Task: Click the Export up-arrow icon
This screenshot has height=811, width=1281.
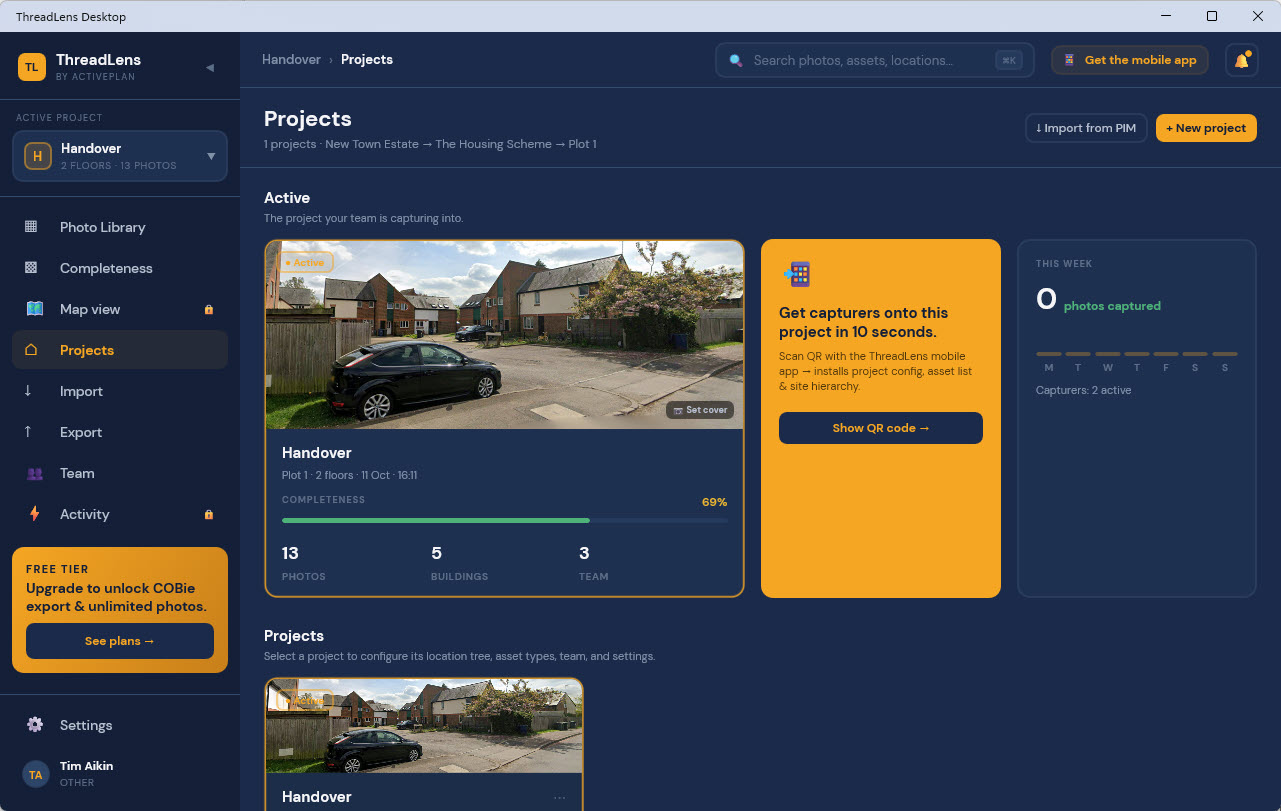Action: coord(28,432)
